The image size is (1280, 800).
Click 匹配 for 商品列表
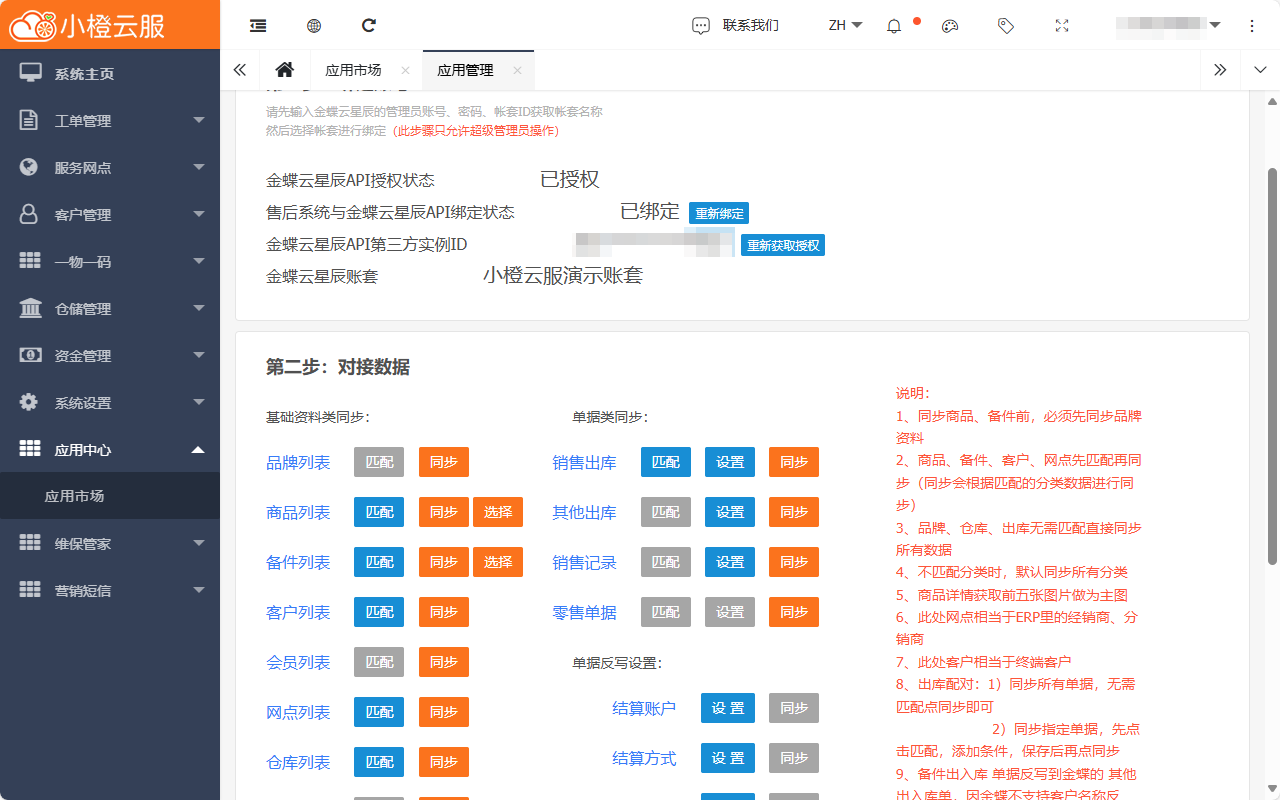[x=379, y=512]
